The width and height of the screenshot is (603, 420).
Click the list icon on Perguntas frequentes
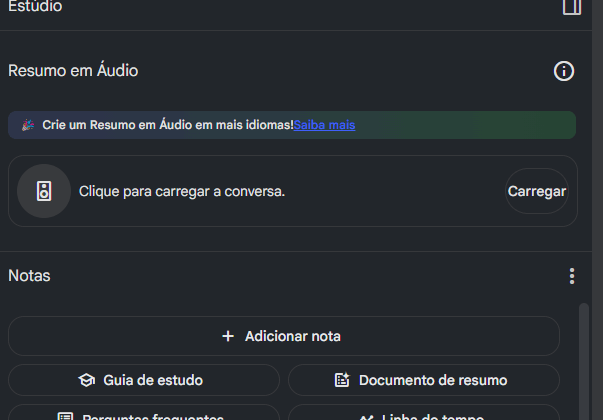66,416
